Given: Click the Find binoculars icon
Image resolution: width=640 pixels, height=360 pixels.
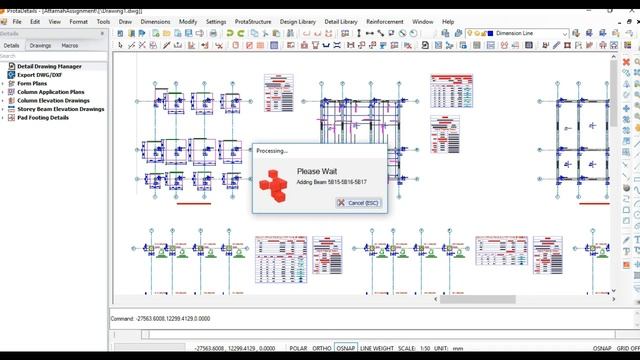Looking at the screenshot, I should (x=290, y=33).
